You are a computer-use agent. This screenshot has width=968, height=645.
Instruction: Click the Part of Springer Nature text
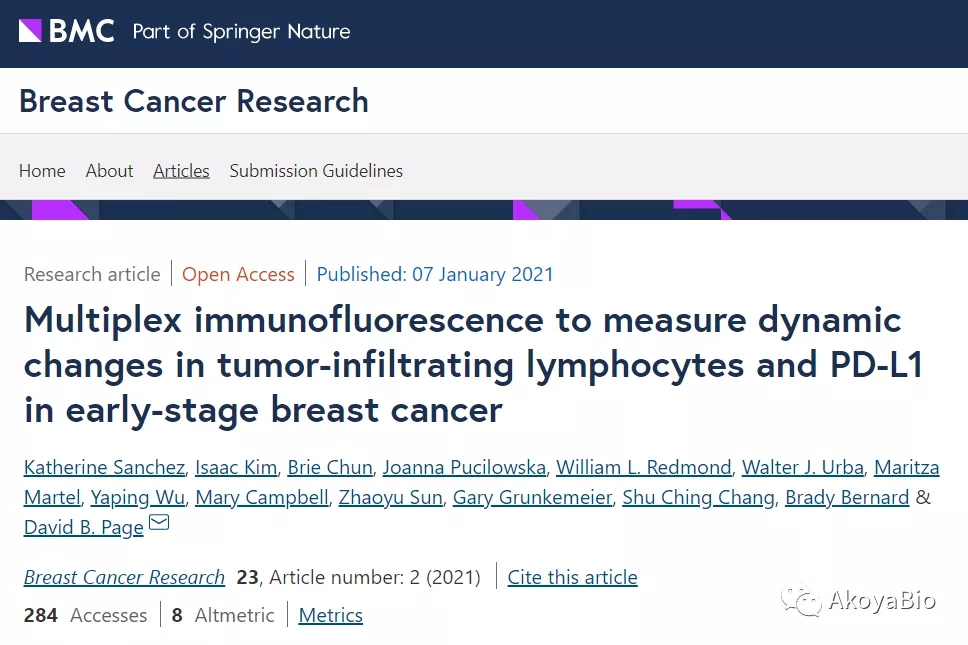point(241,31)
